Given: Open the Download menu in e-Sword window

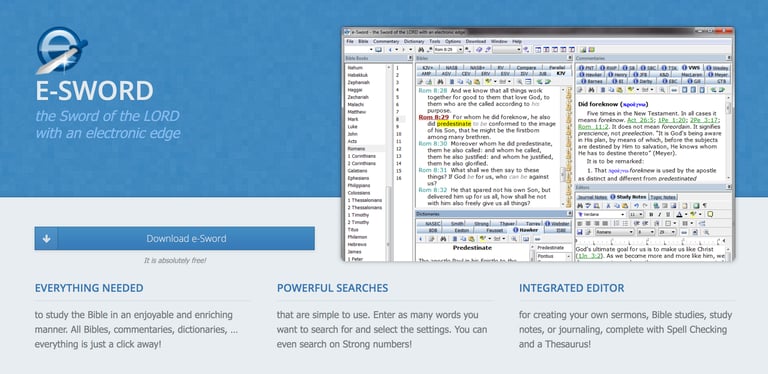Looking at the screenshot, I should click(x=476, y=42).
